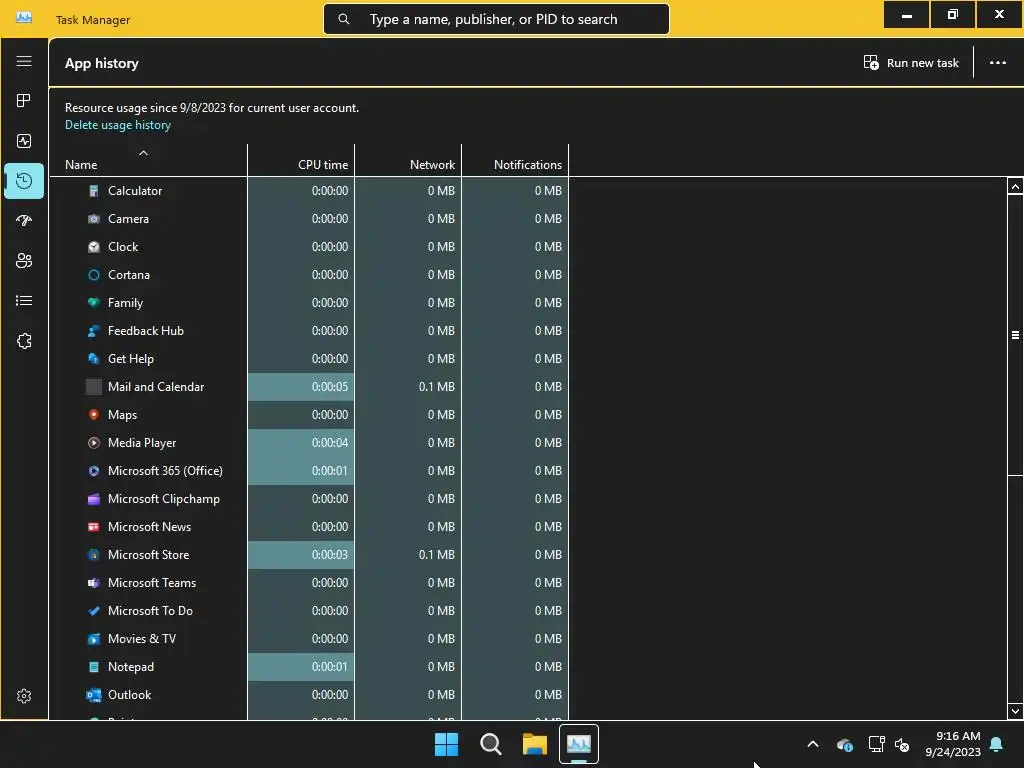This screenshot has width=1024, height=768.
Task: Sort by the Name column header
Action: click(x=148, y=161)
